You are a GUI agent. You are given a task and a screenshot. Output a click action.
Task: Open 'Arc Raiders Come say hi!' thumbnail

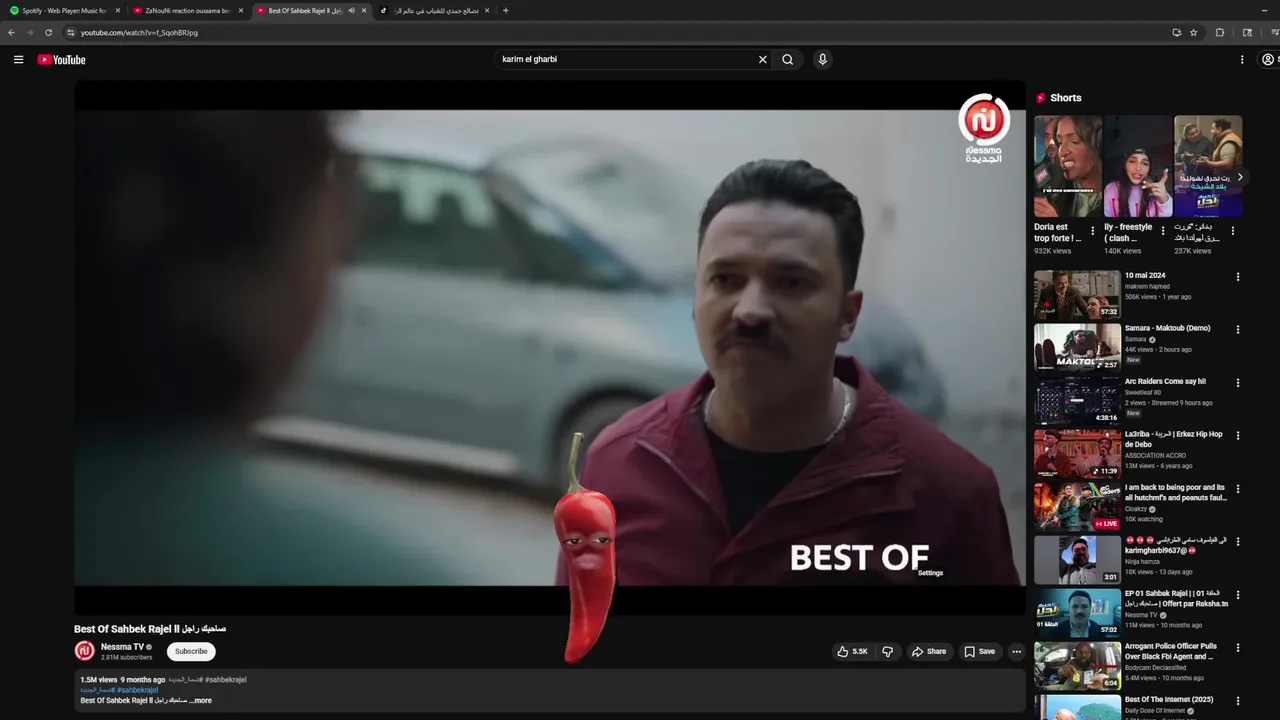pyautogui.click(x=1077, y=400)
